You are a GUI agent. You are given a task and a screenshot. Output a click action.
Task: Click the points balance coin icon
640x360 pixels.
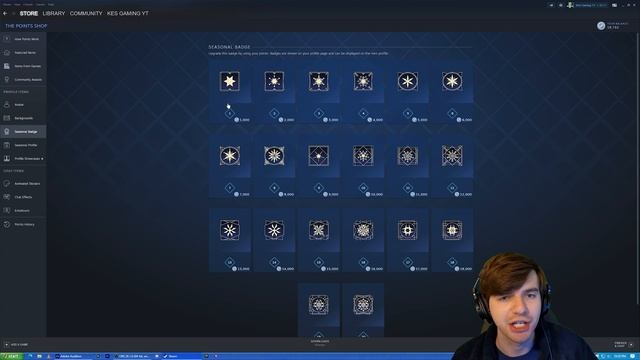(601, 26)
